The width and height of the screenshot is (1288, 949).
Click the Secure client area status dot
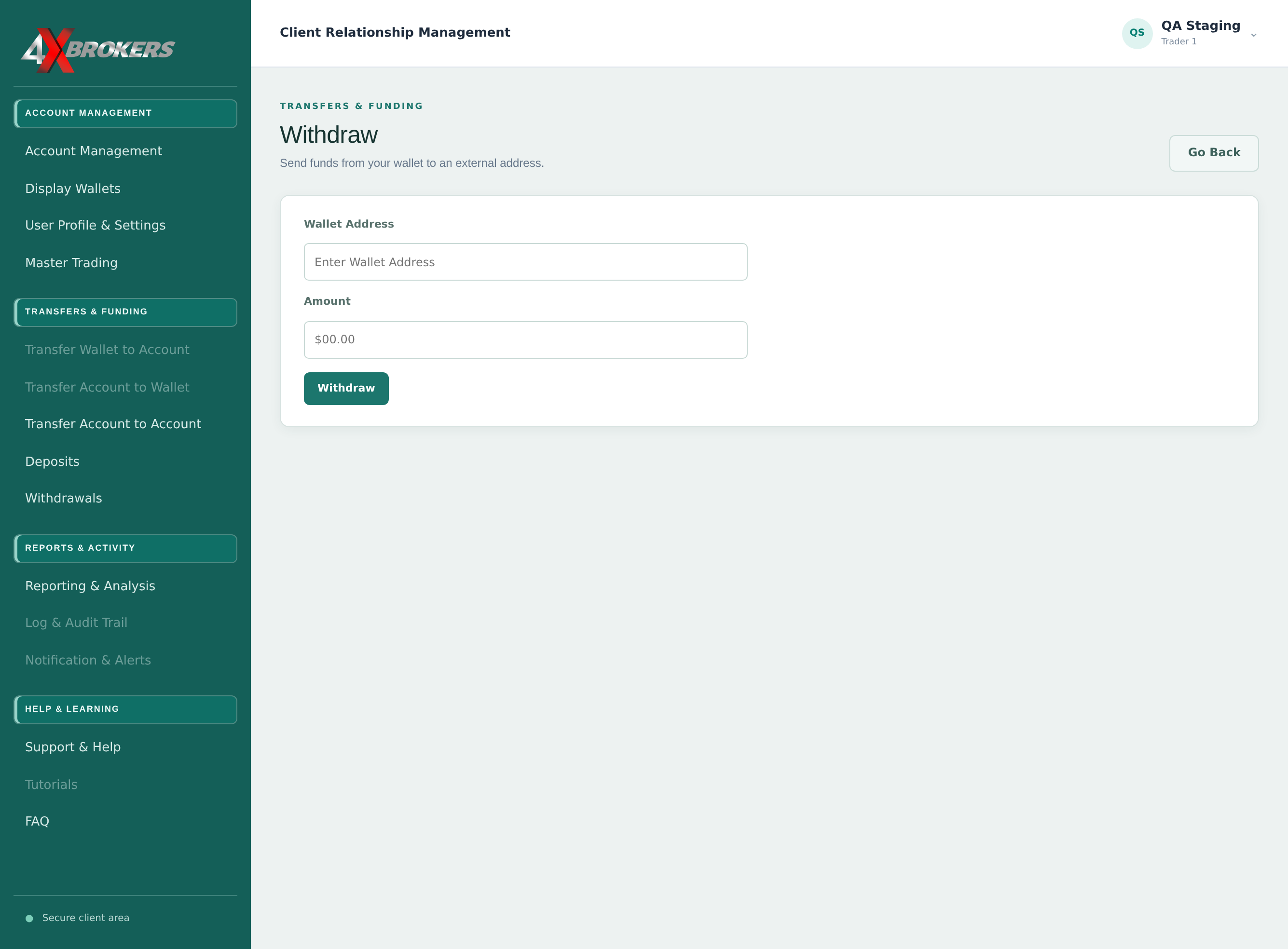(x=29, y=918)
